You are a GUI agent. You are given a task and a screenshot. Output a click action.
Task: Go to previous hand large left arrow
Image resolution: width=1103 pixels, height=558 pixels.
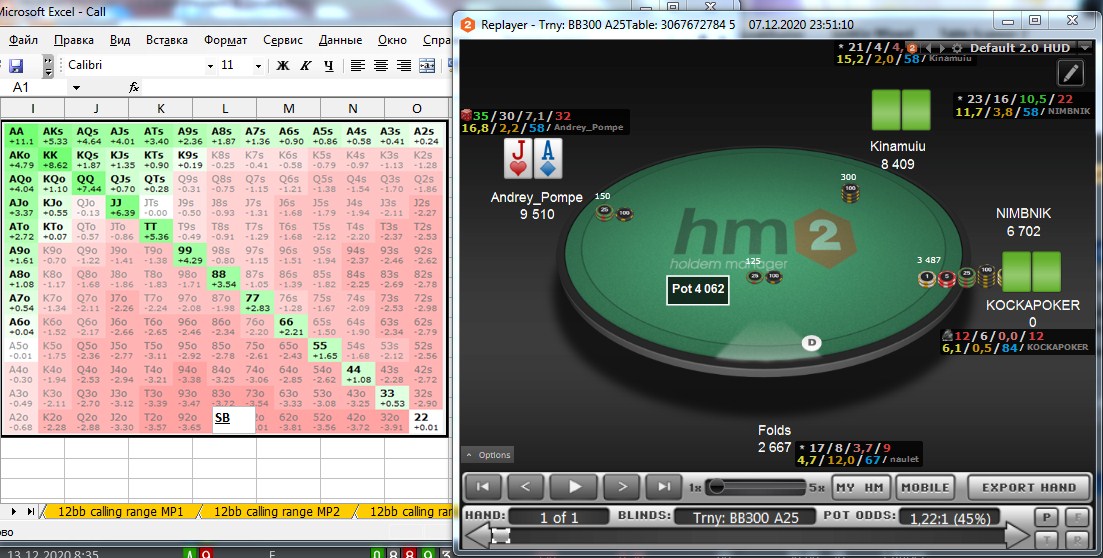478,537
